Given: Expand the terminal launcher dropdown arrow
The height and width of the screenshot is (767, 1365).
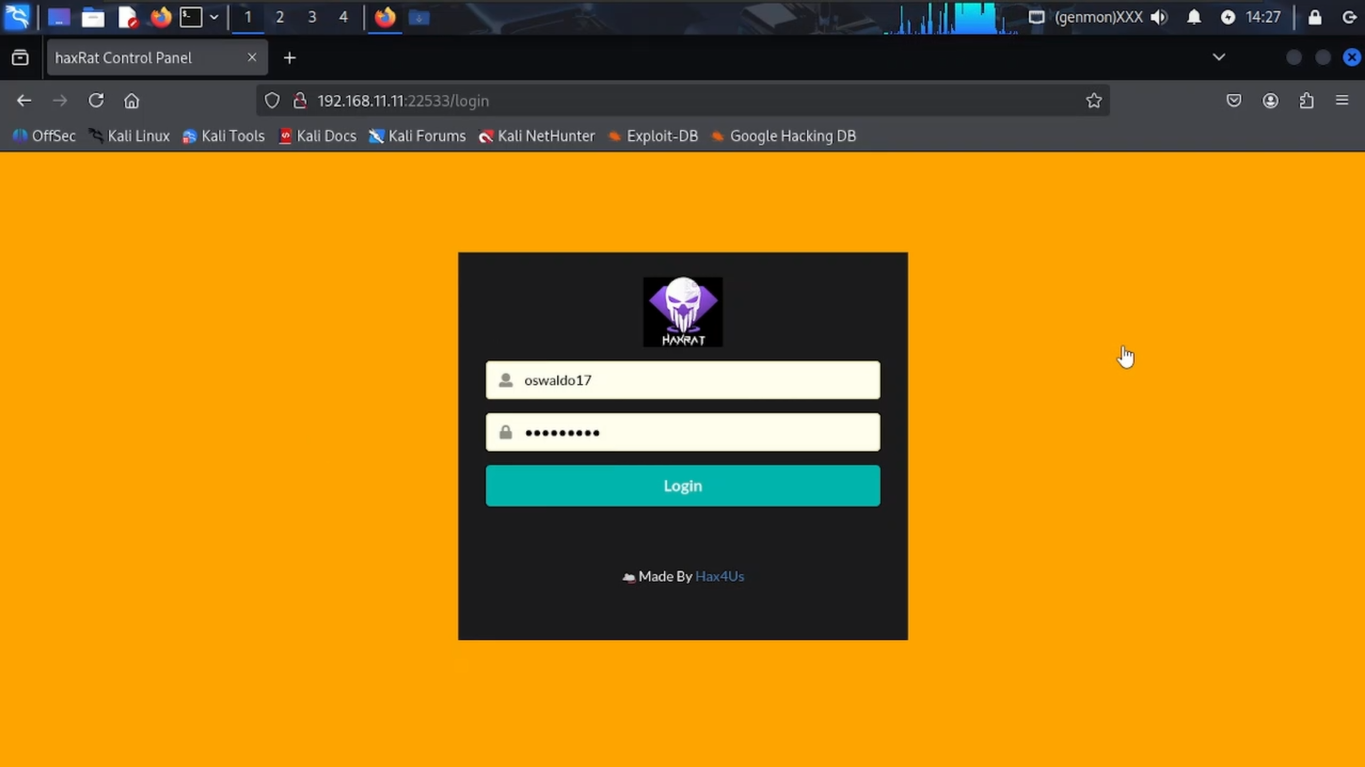Looking at the screenshot, I should click(214, 17).
